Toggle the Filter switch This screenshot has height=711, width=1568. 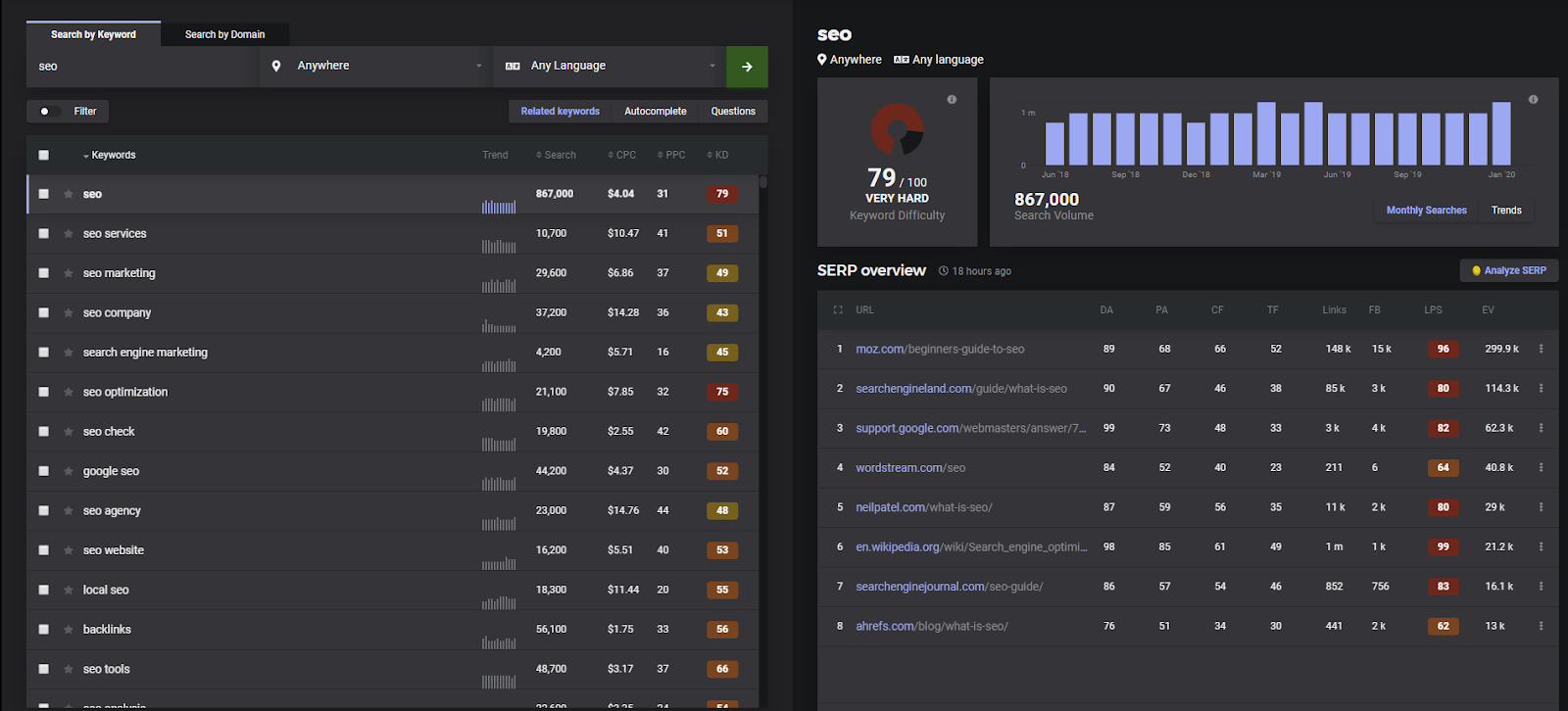click(48, 112)
